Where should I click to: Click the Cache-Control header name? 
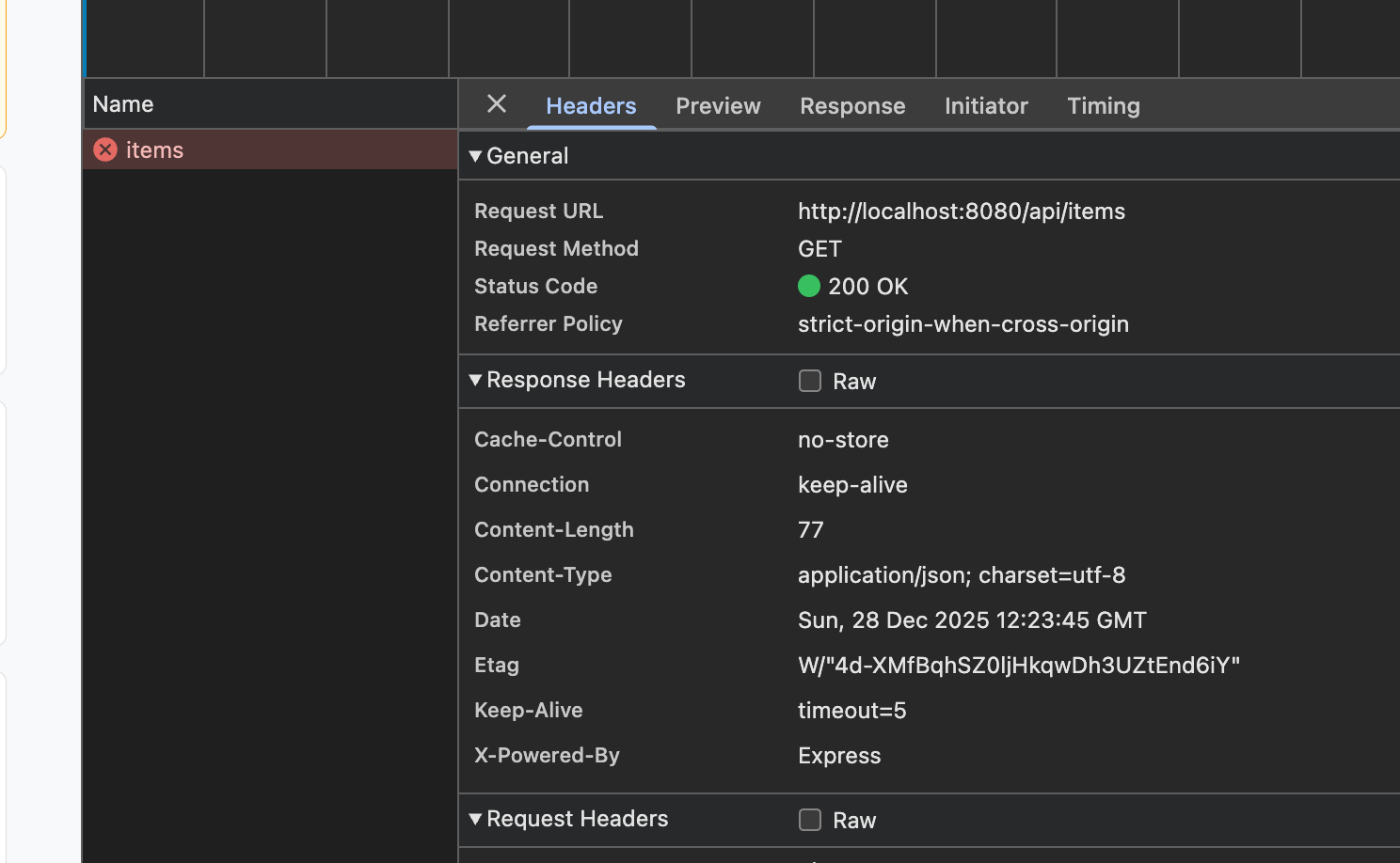[x=548, y=439]
